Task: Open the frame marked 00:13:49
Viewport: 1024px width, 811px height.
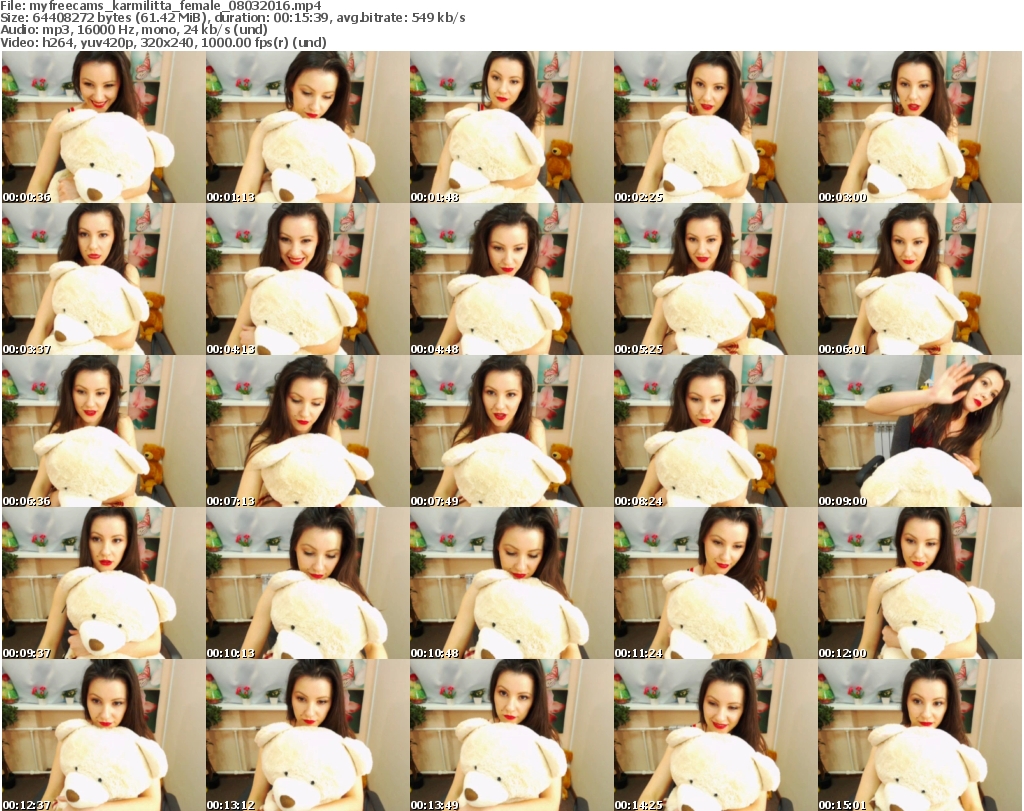Action: [510, 735]
